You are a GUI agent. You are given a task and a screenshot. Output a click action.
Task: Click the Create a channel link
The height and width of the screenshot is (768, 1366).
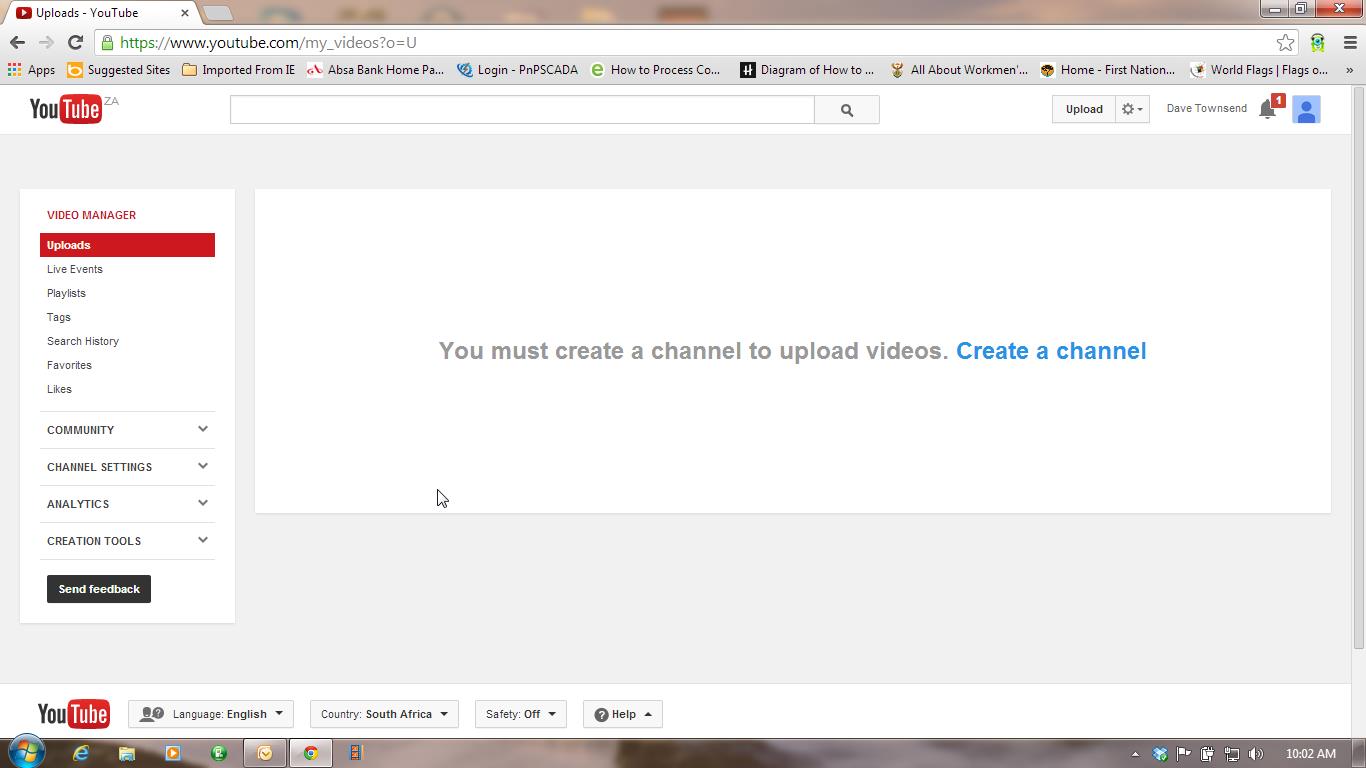tap(1051, 351)
